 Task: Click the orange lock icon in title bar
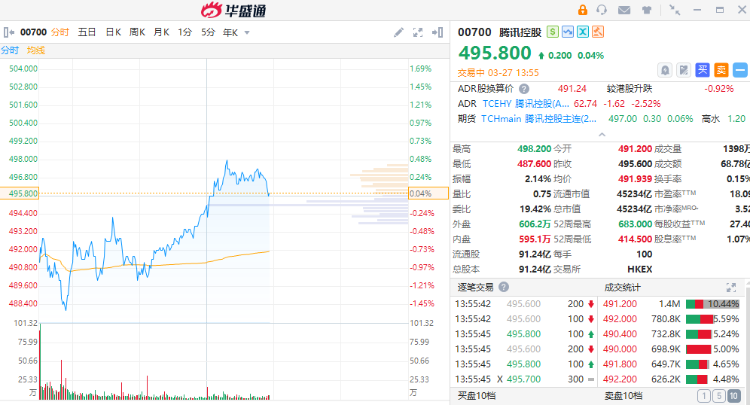(582, 10)
